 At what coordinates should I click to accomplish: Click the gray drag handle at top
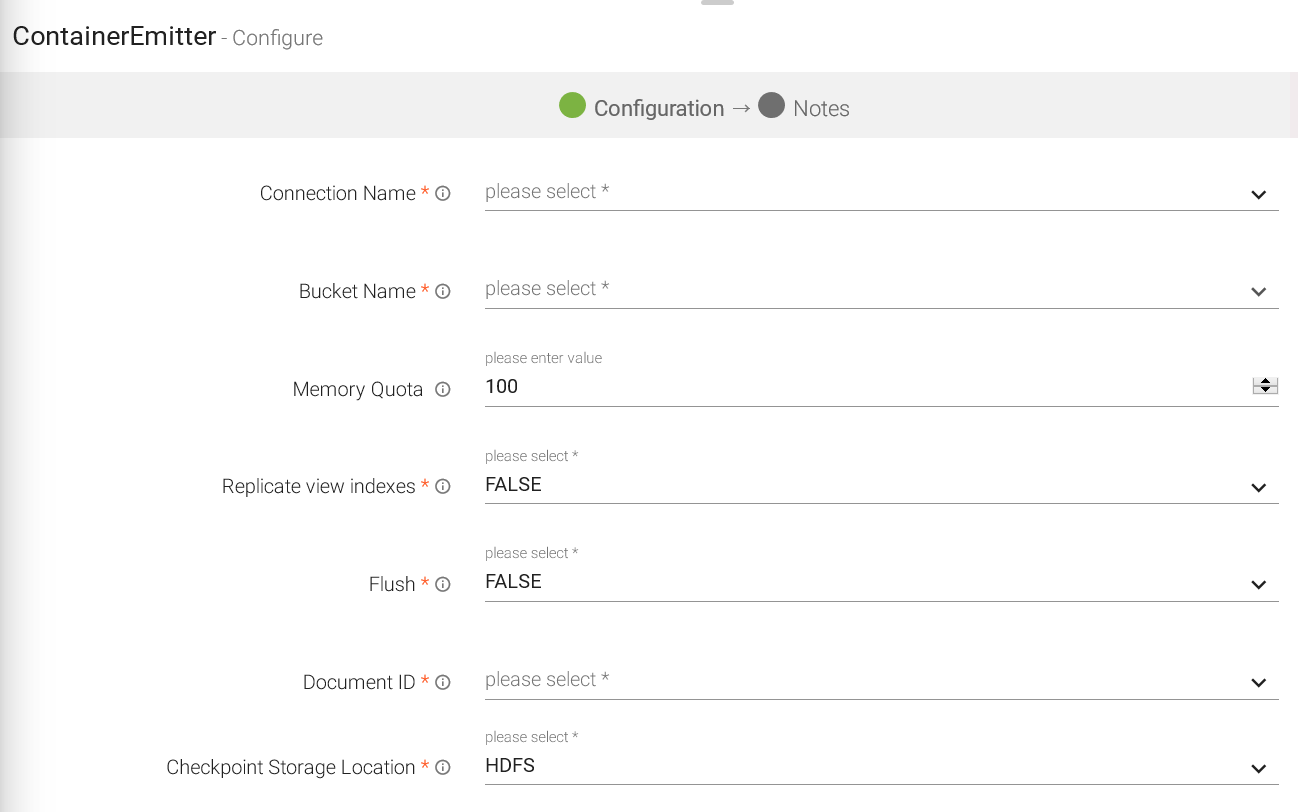[x=717, y=3]
